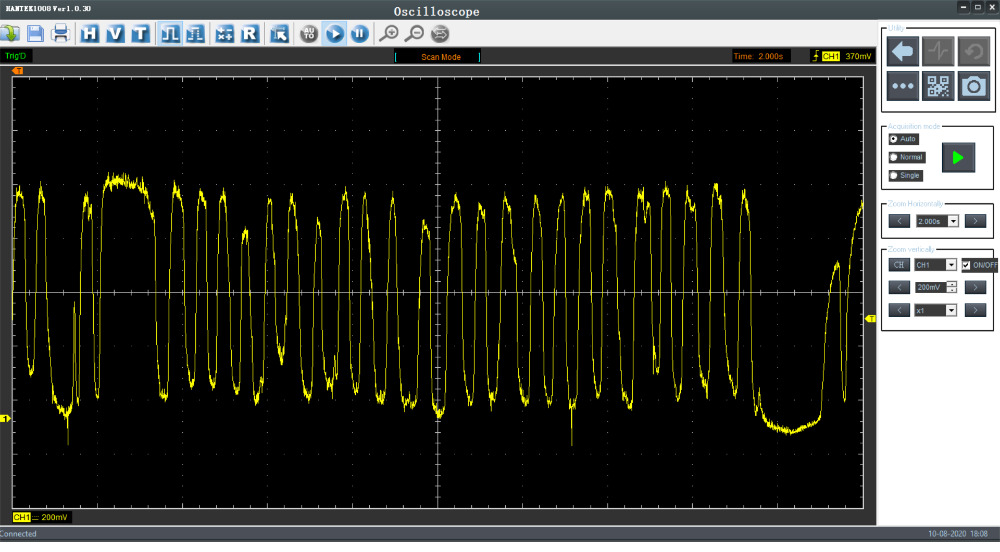Viewport: 1000px width, 552px height.
Task: Open the Vertical (V) settings
Action: point(115,33)
